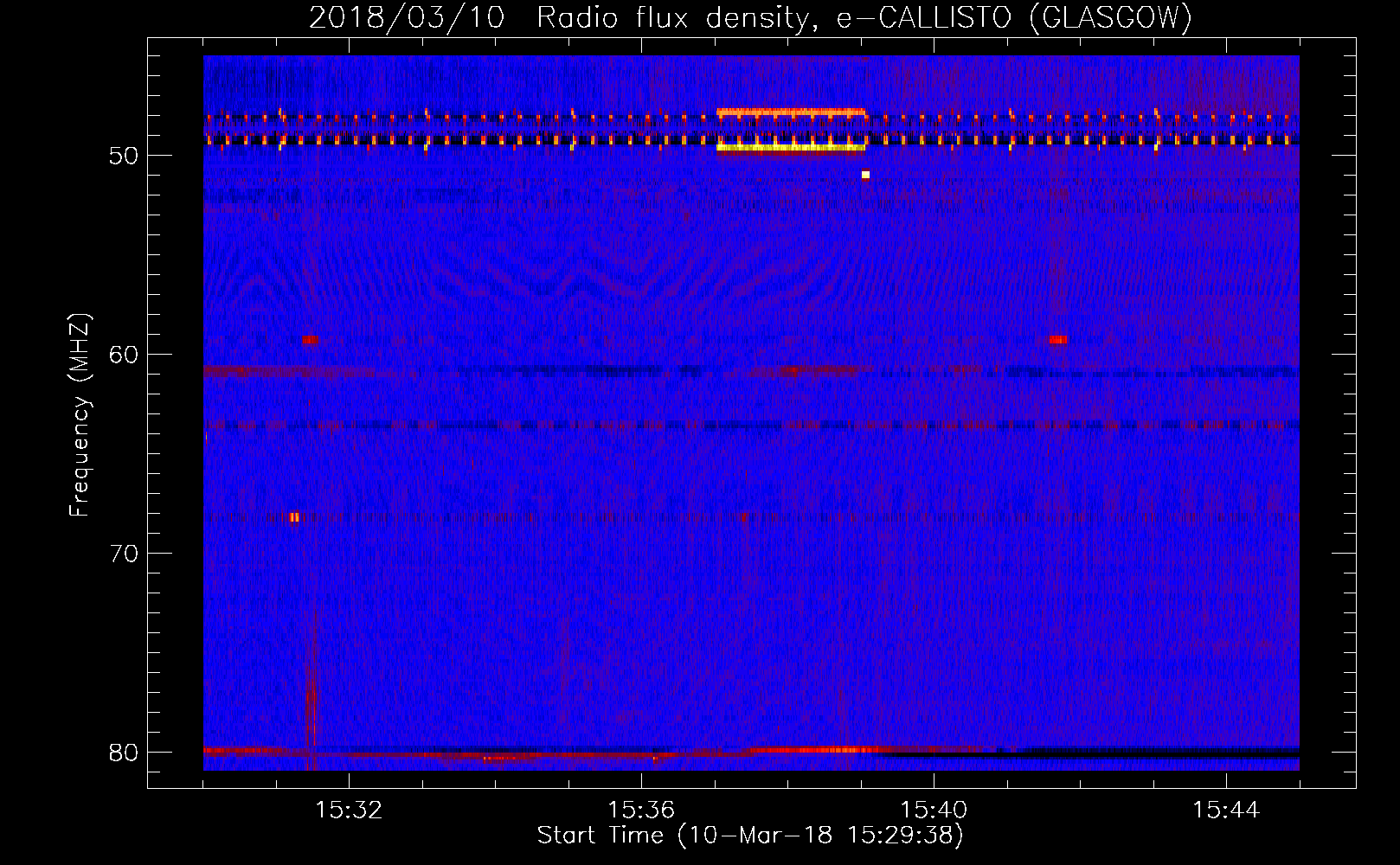
Task: Select the 15:44 time tick label
Action: [x=1226, y=811]
